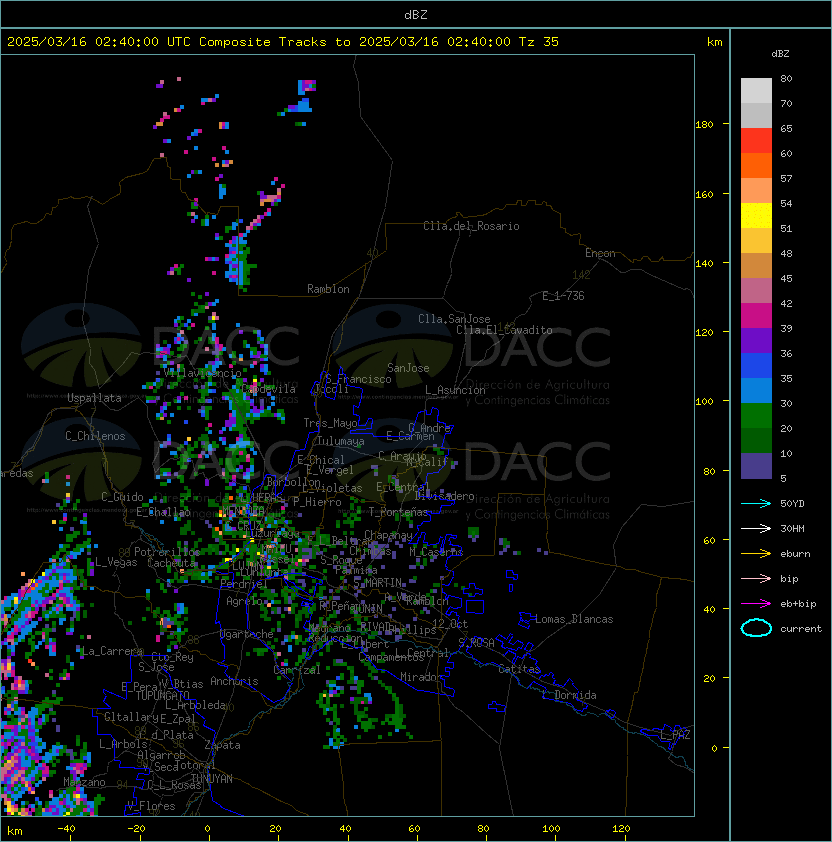Click the 'L_Dormida' map label
Screen dimensions: 832x842
coord(569,695)
